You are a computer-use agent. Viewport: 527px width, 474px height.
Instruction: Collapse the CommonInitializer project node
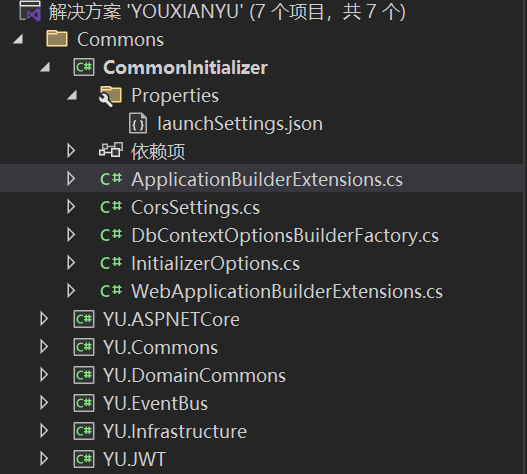click(x=45, y=67)
